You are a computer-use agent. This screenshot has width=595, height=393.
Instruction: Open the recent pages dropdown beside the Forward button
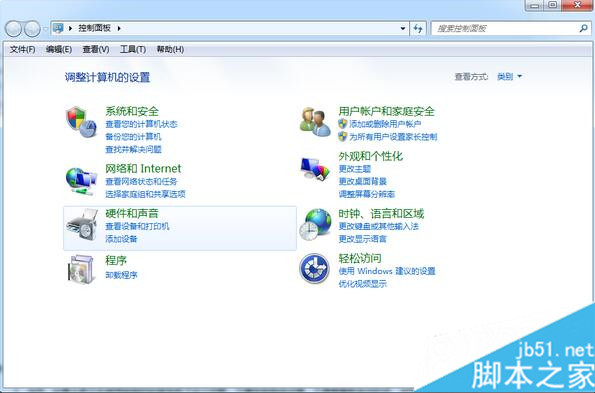click(45, 28)
